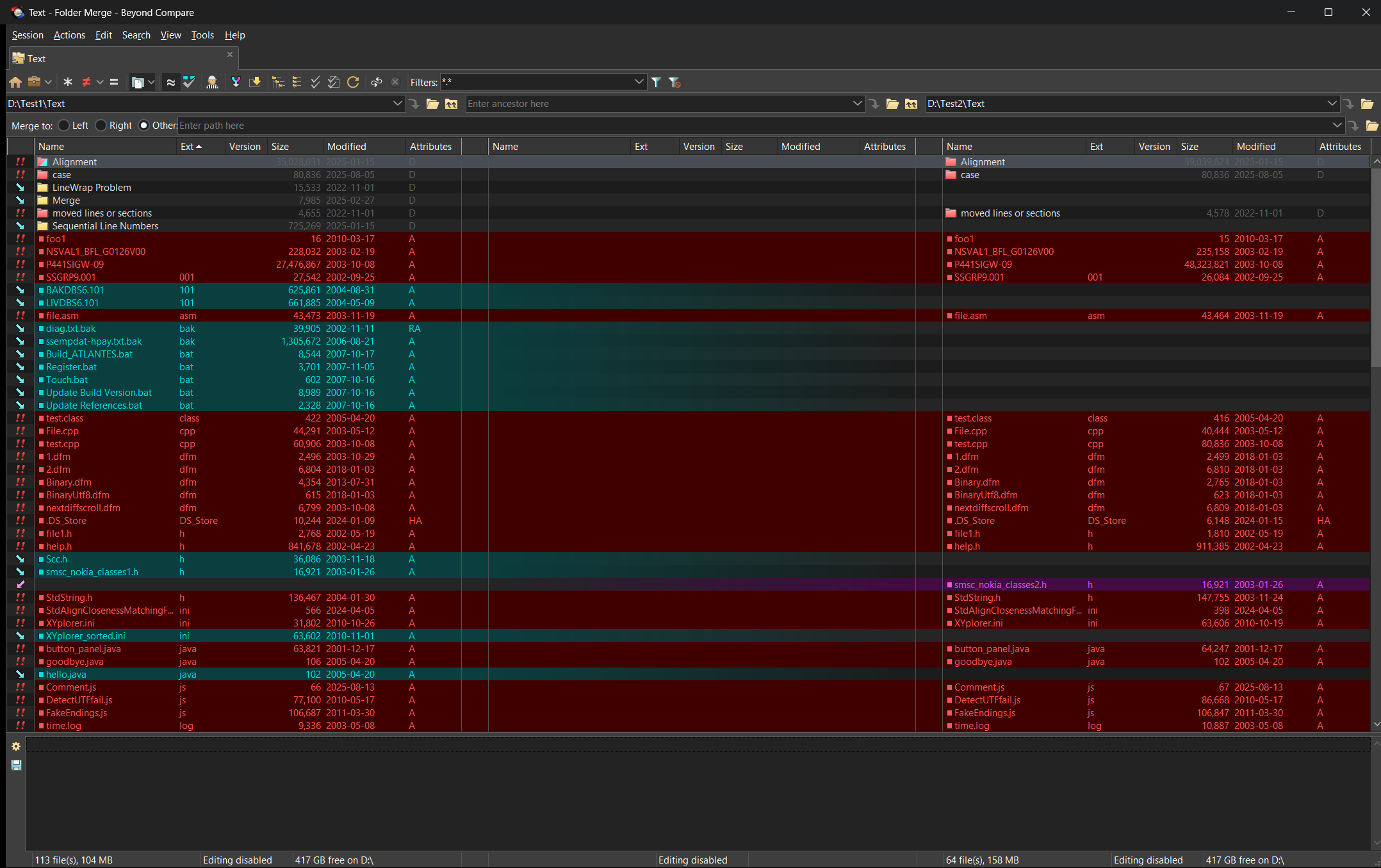The image size is (1381, 868).
Task: Open the Show Differences dropdown arrow
Action: [x=100, y=82]
